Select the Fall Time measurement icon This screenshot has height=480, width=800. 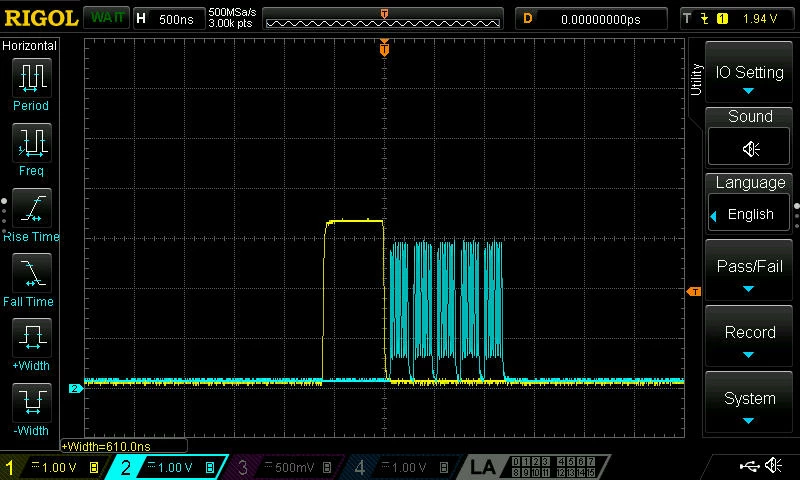pyautogui.click(x=32, y=272)
